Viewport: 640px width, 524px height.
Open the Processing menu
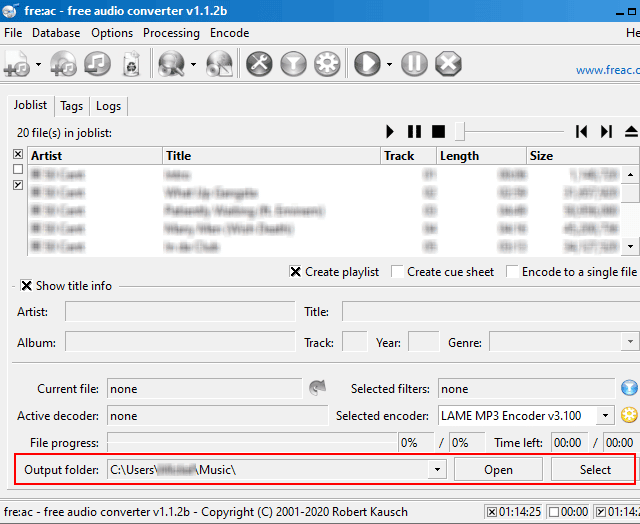click(x=171, y=33)
